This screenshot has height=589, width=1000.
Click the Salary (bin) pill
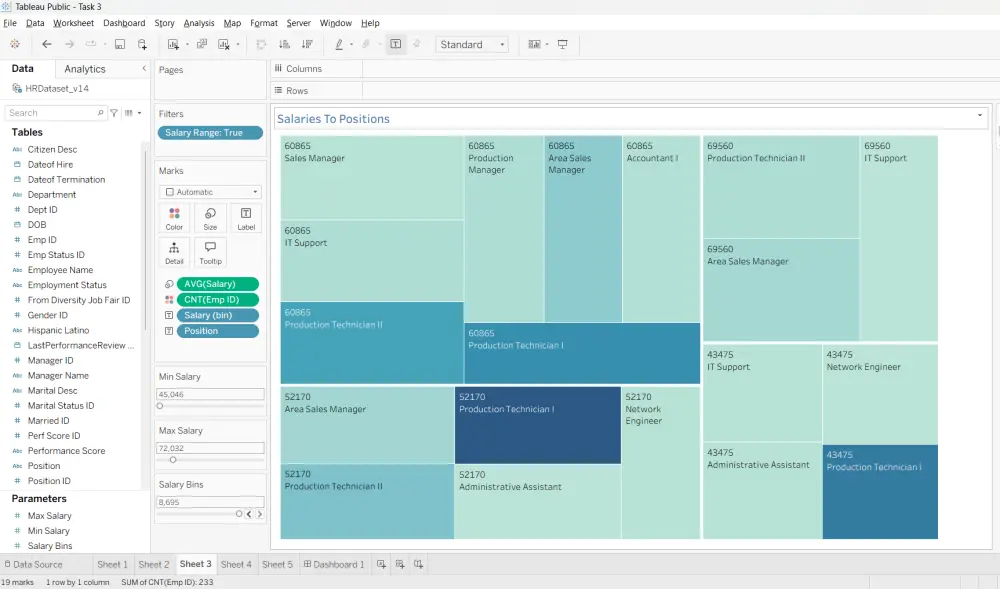coord(217,315)
